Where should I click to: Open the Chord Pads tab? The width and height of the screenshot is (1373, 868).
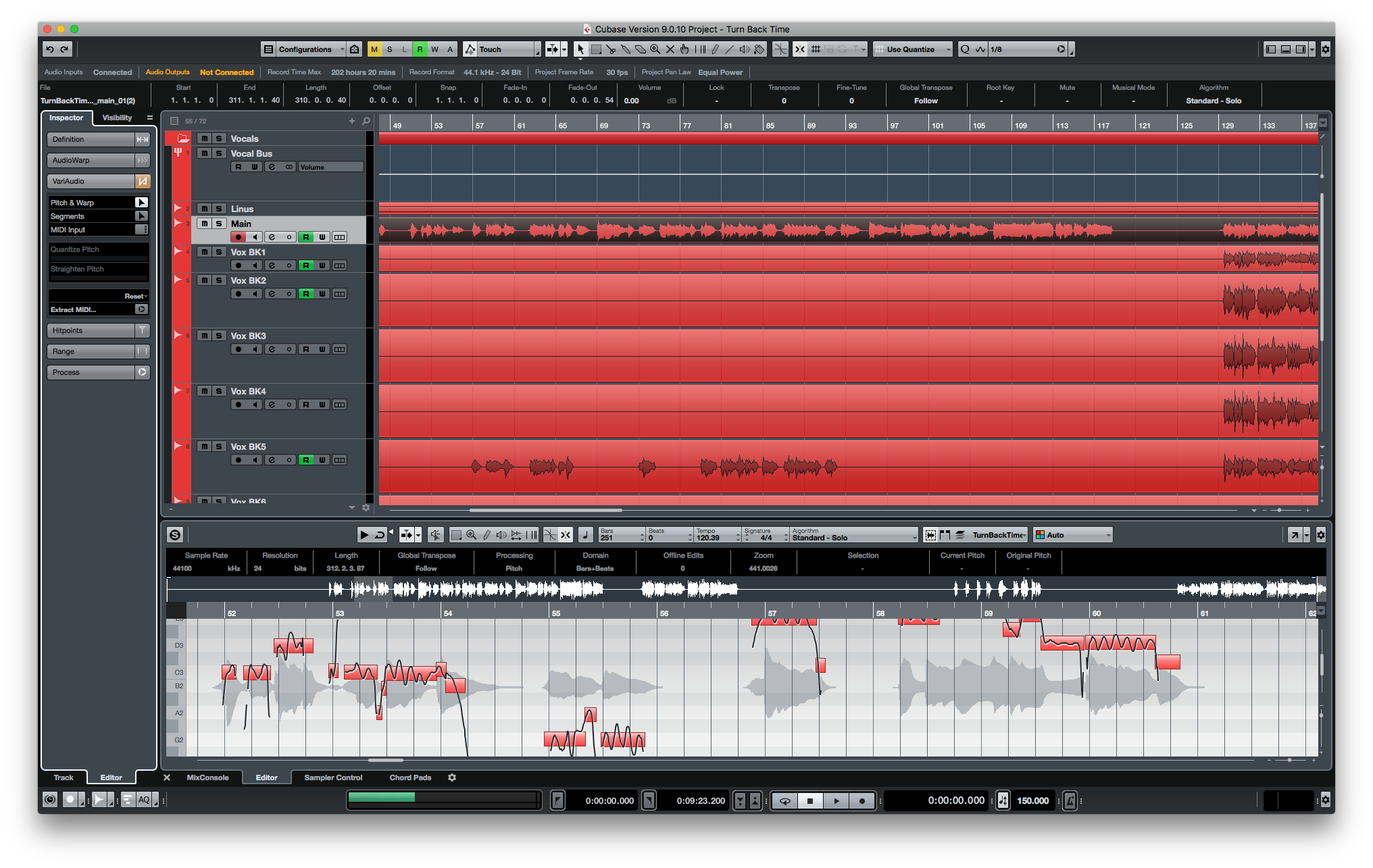point(410,777)
